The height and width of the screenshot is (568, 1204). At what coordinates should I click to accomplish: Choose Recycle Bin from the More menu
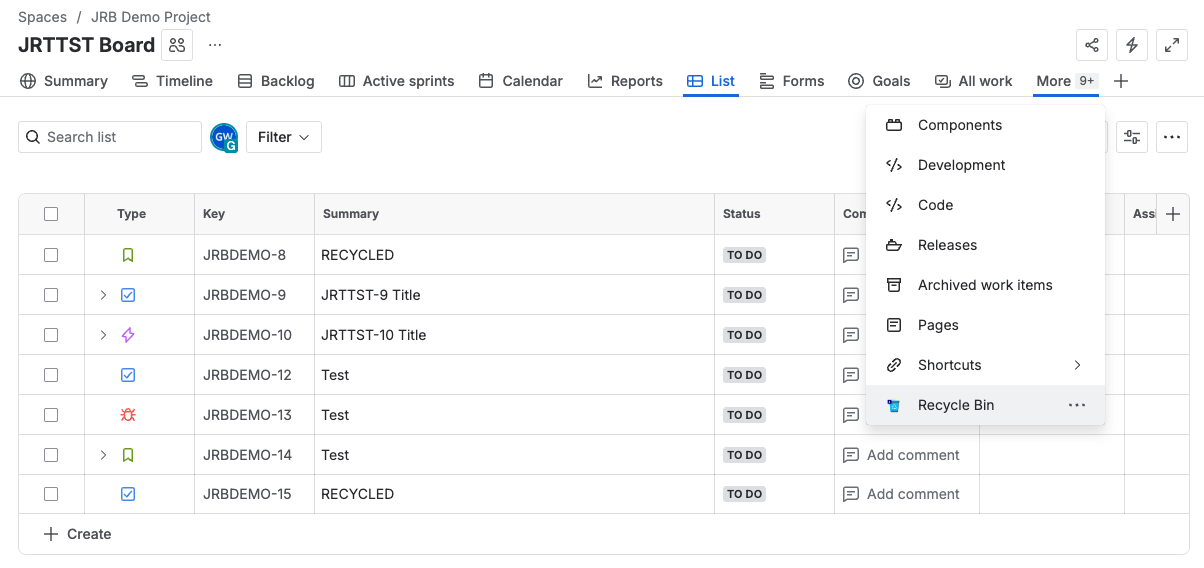point(956,405)
